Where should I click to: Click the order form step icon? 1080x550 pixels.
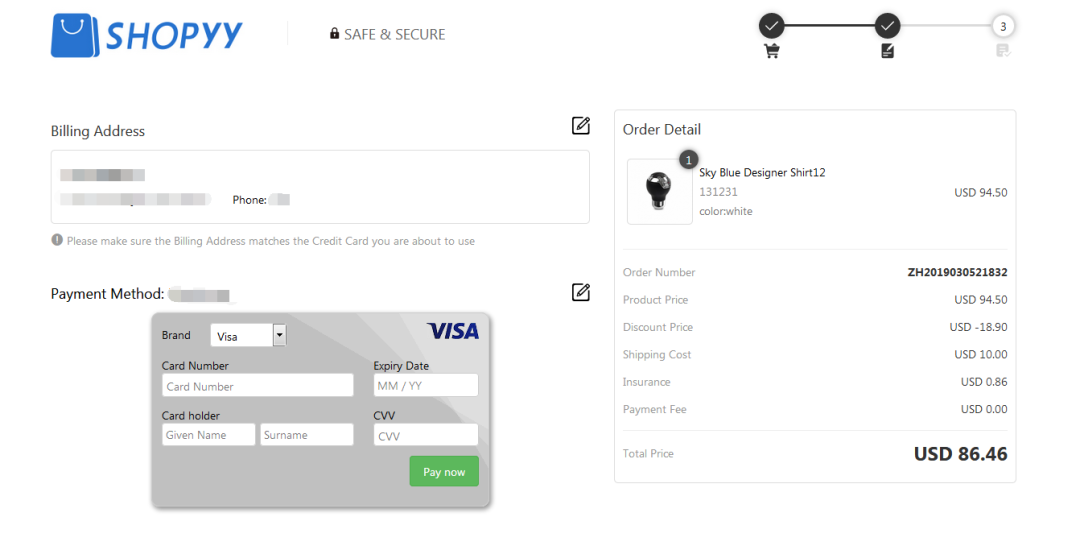point(887,51)
